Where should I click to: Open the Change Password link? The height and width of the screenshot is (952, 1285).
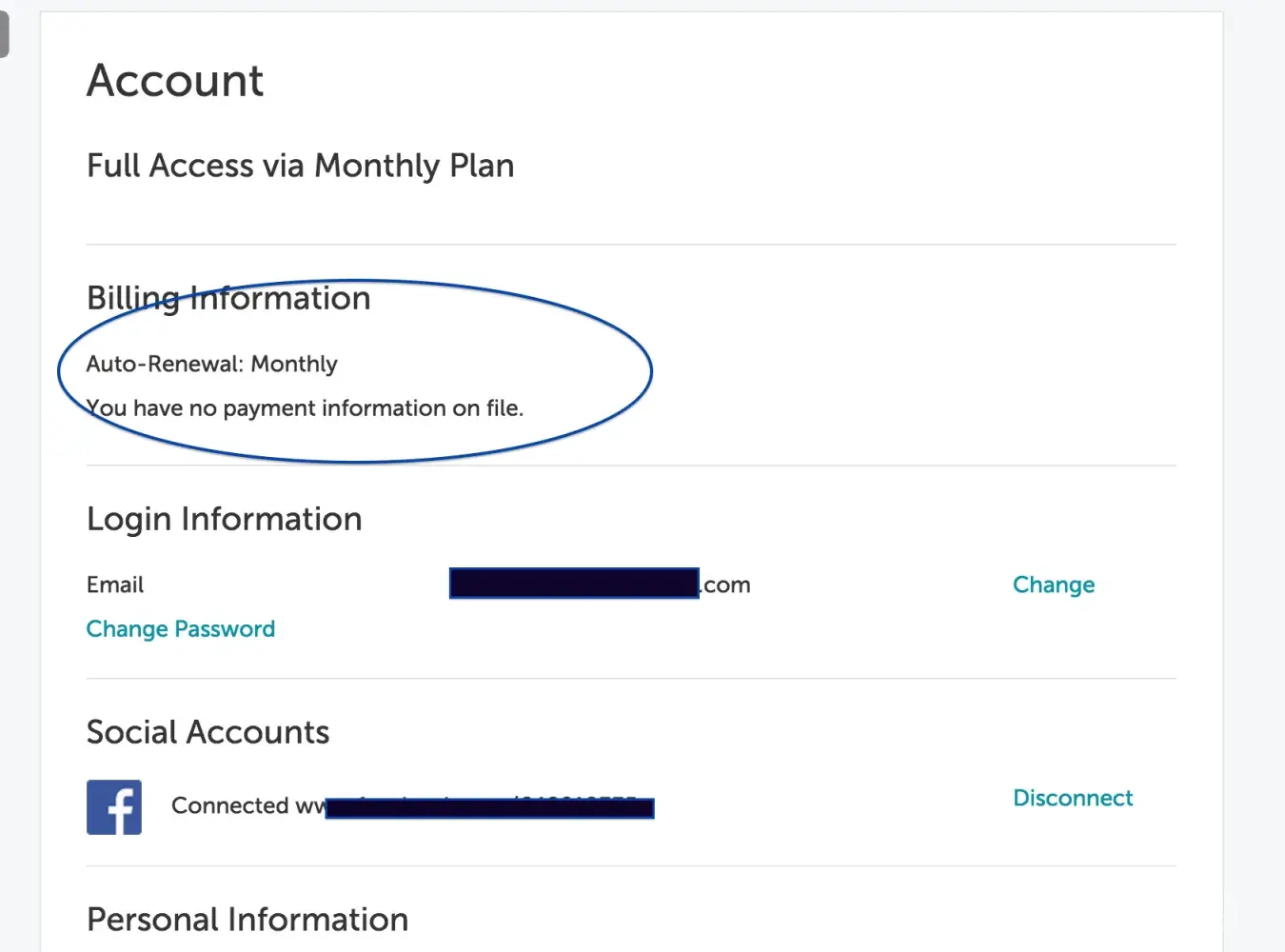point(181,629)
